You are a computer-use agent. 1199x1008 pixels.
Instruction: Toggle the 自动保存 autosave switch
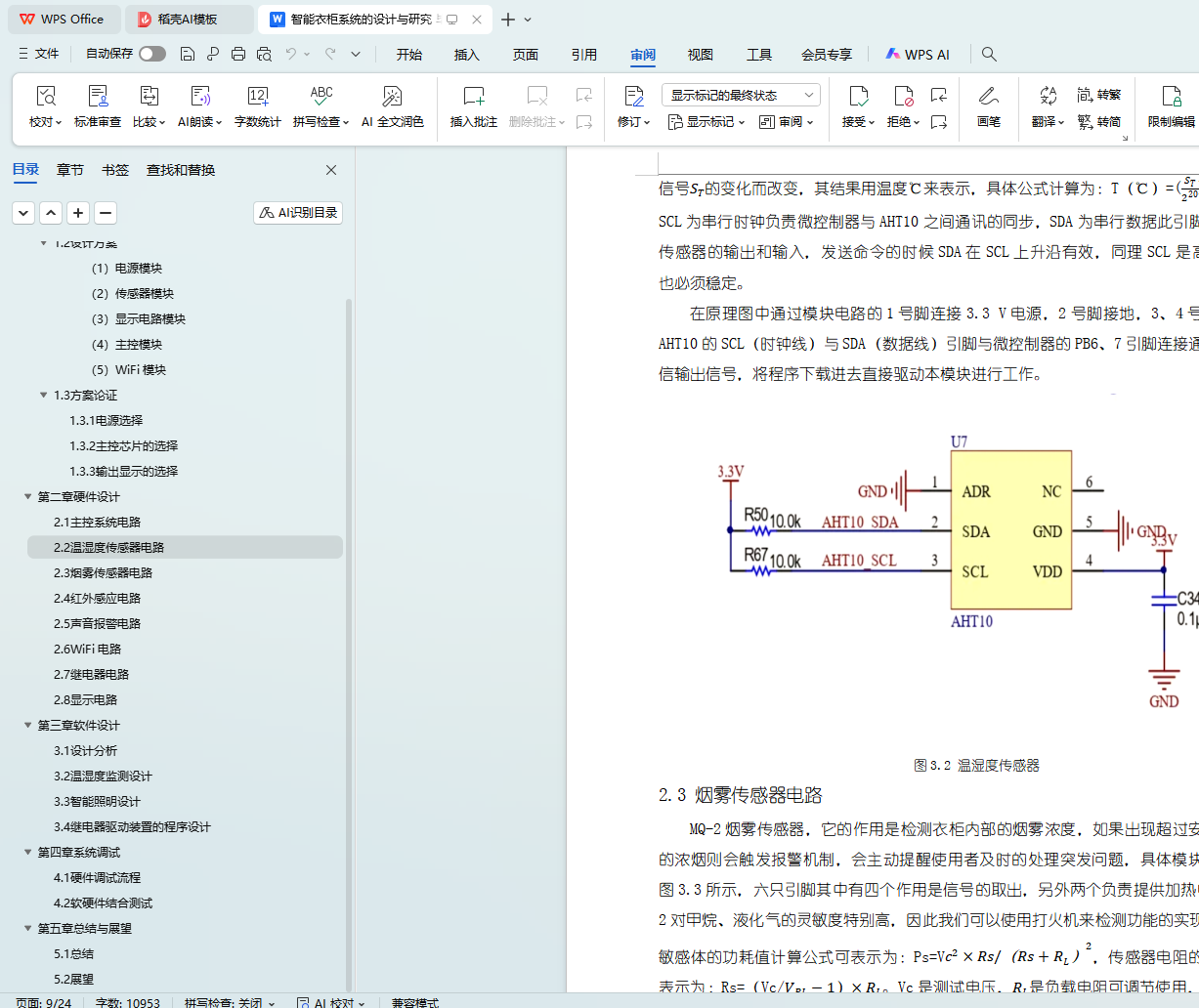pos(152,54)
